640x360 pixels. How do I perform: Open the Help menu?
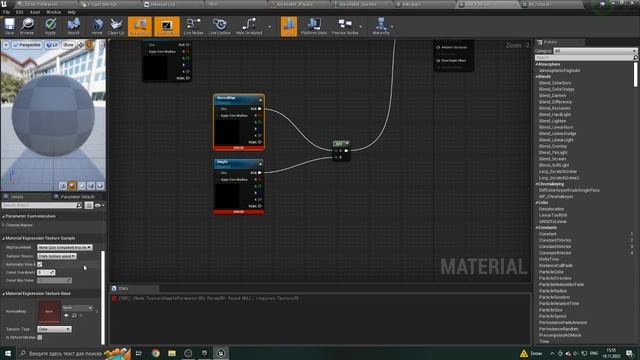(71, 12)
